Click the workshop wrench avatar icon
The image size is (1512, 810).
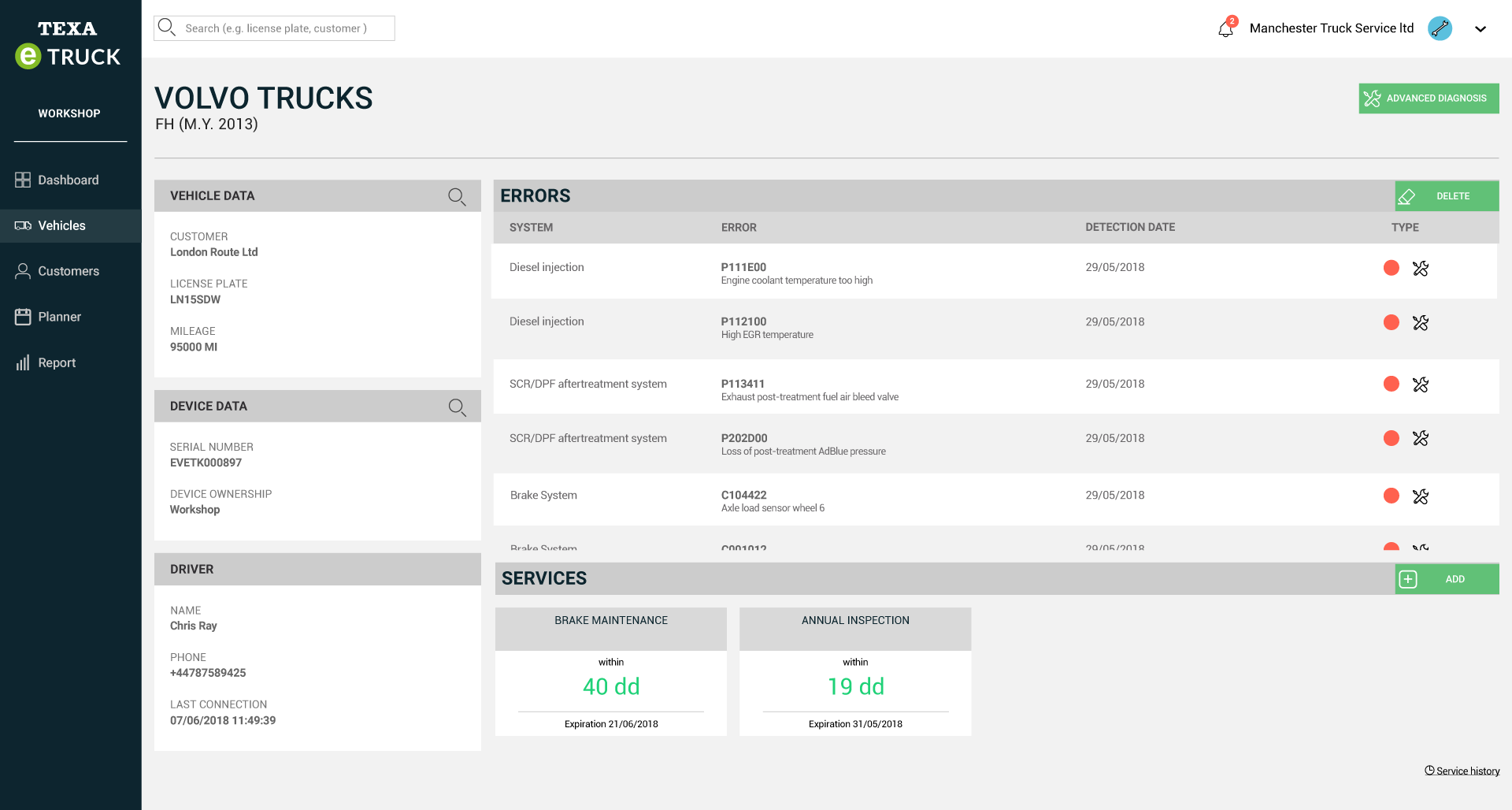tap(1440, 28)
